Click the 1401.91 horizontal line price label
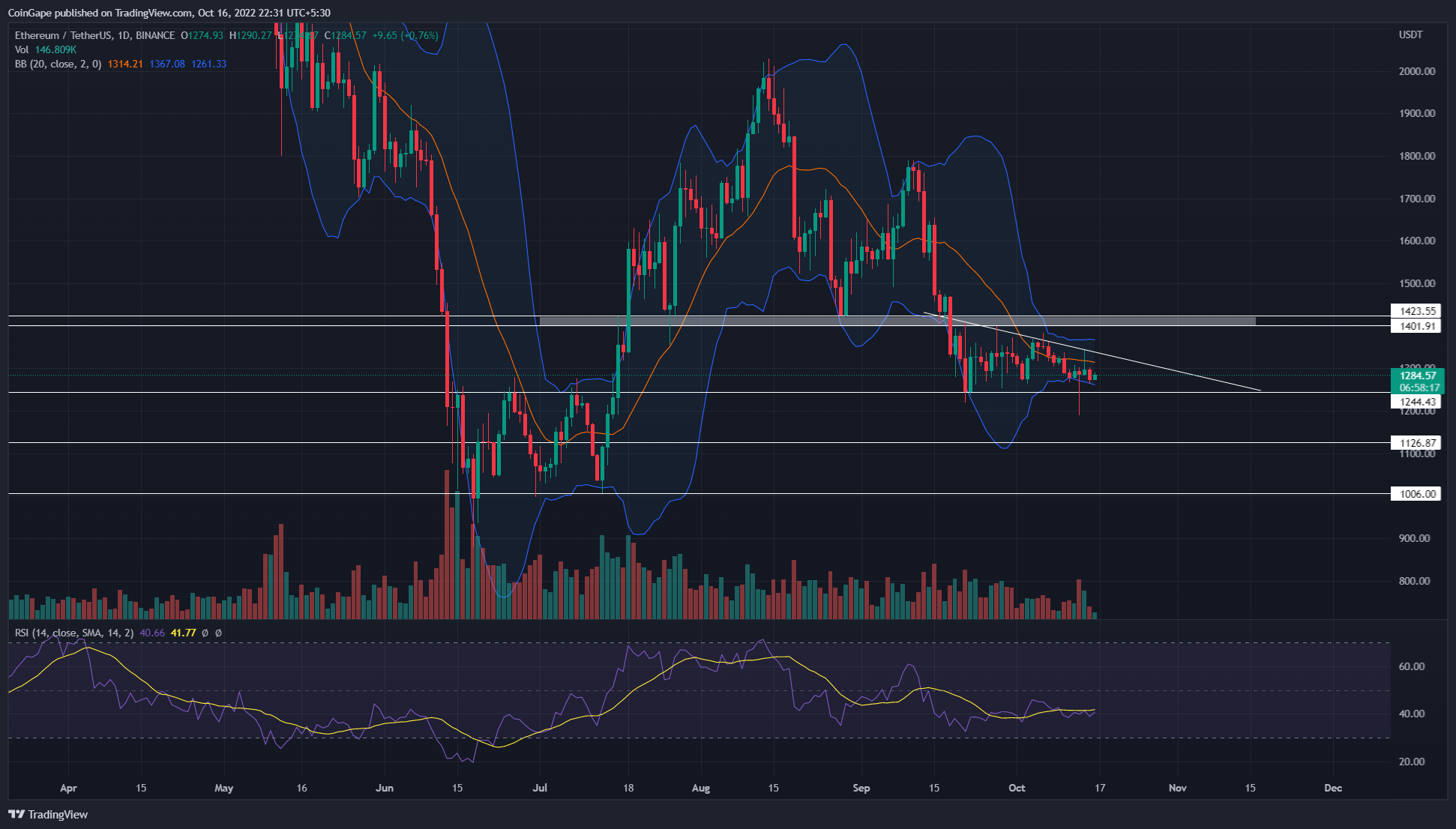 coord(1415,326)
